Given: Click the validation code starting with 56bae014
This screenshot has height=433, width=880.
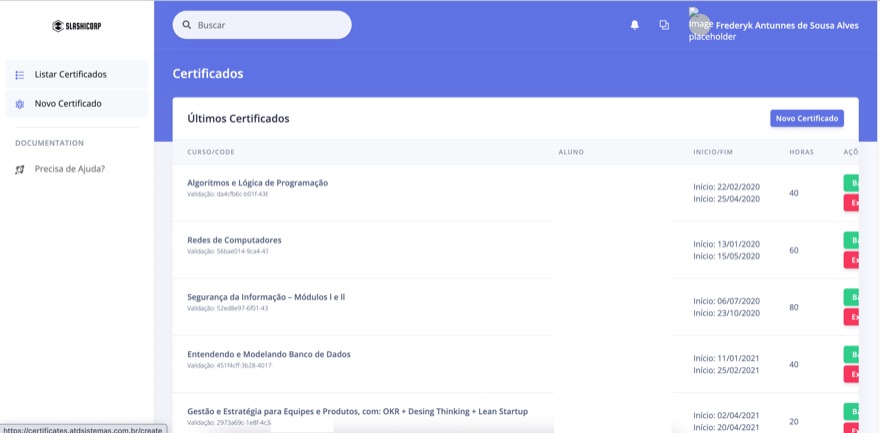Looking at the screenshot, I should (227, 251).
